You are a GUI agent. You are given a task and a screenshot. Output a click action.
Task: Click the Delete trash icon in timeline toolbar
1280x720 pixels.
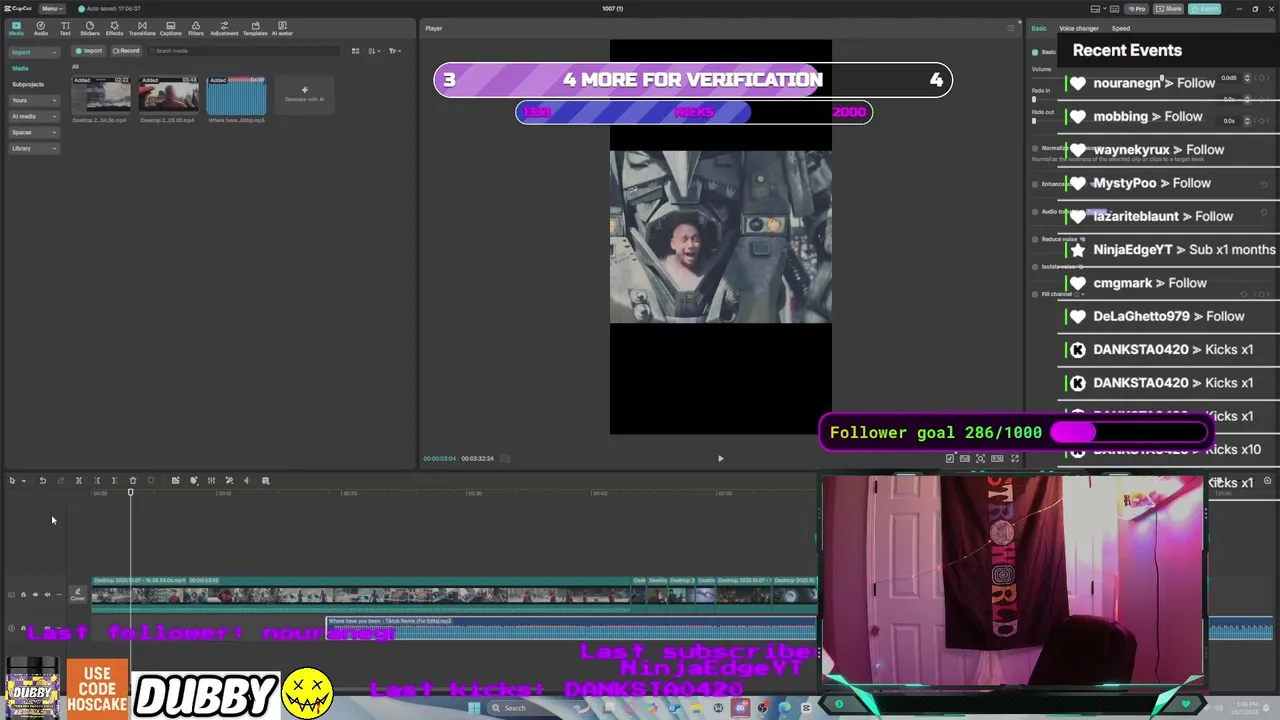132,481
